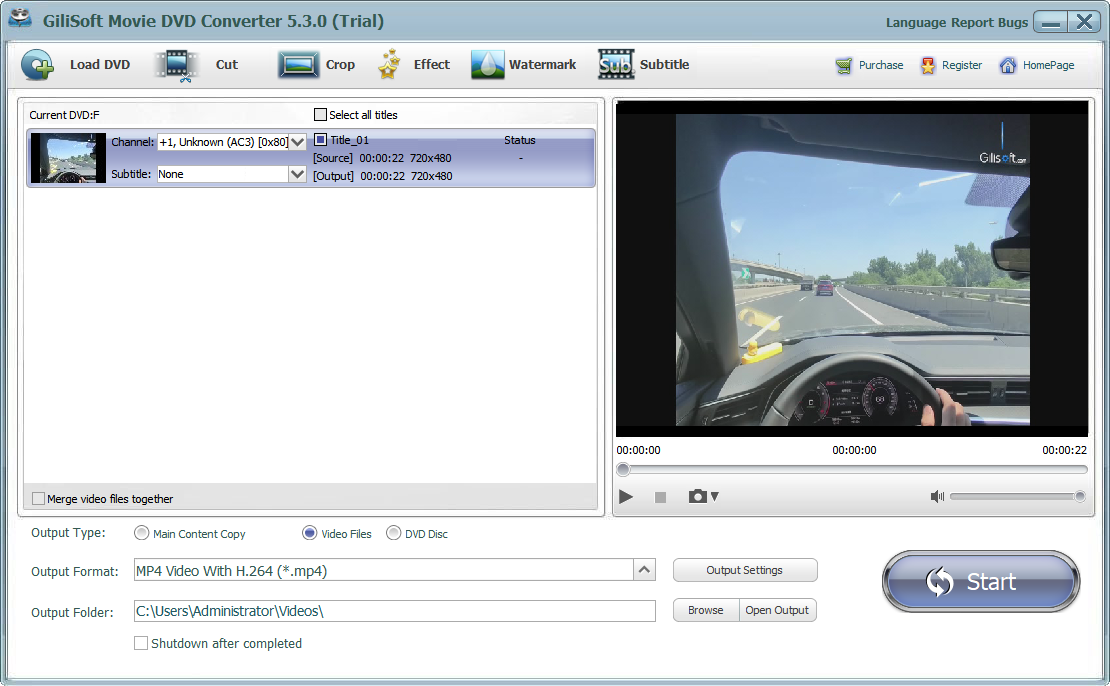Click the Output Folder path field
Screen dimensions: 1110x686
394,611
